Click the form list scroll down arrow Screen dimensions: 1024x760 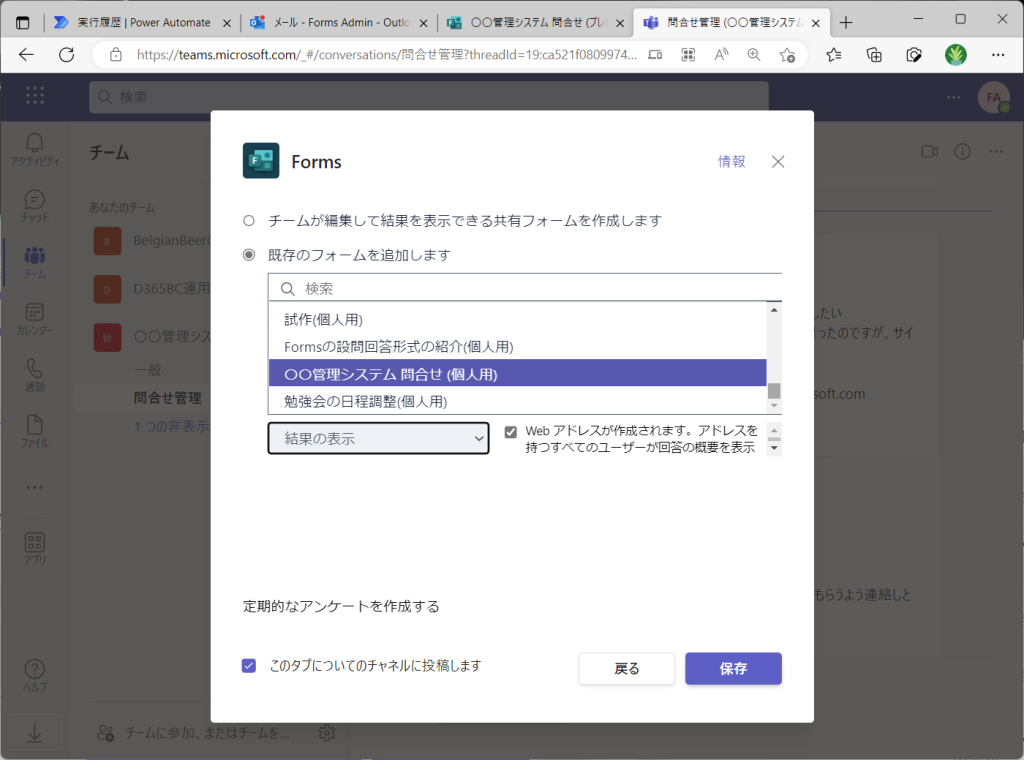coord(774,406)
